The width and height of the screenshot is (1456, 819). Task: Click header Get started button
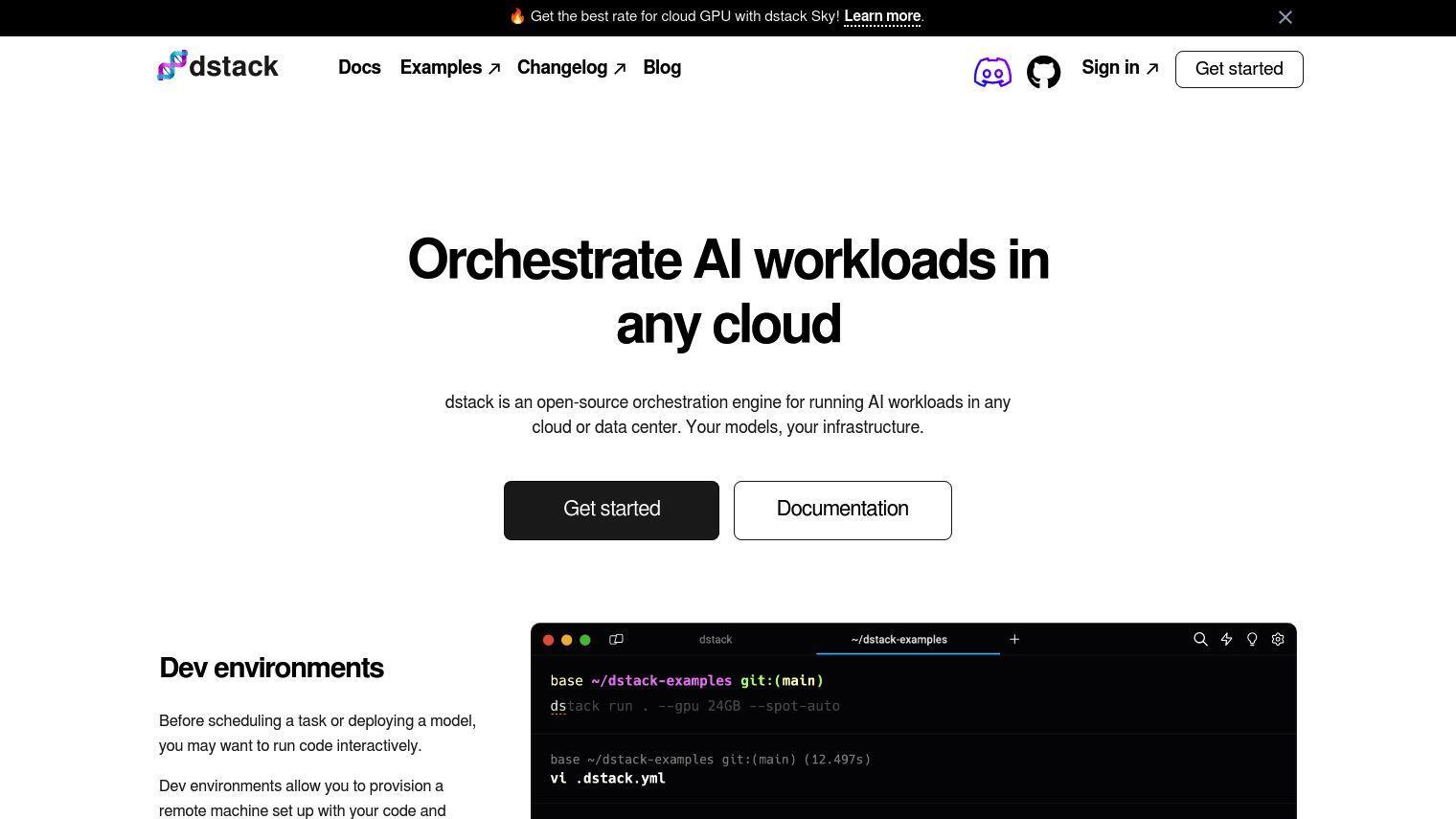pyautogui.click(x=1239, y=69)
